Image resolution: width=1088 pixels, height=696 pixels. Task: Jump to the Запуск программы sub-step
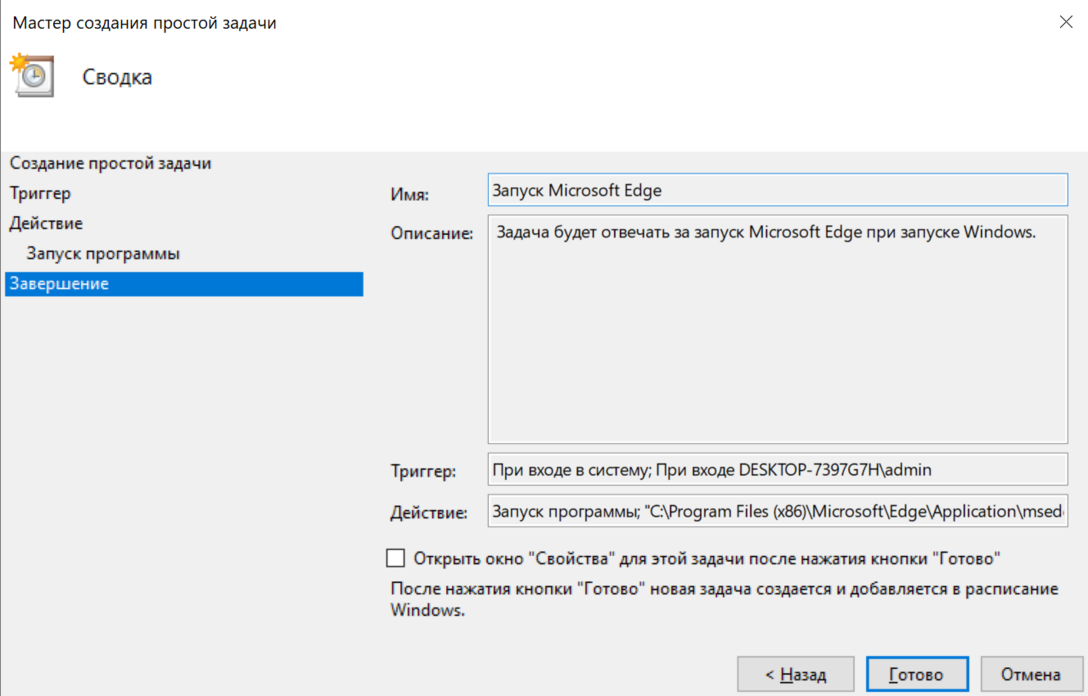tap(103, 254)
